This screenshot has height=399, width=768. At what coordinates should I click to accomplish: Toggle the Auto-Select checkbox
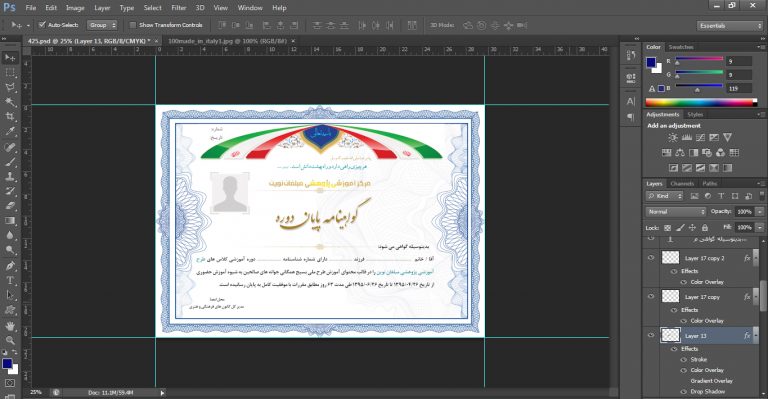[x=42, y=24]
